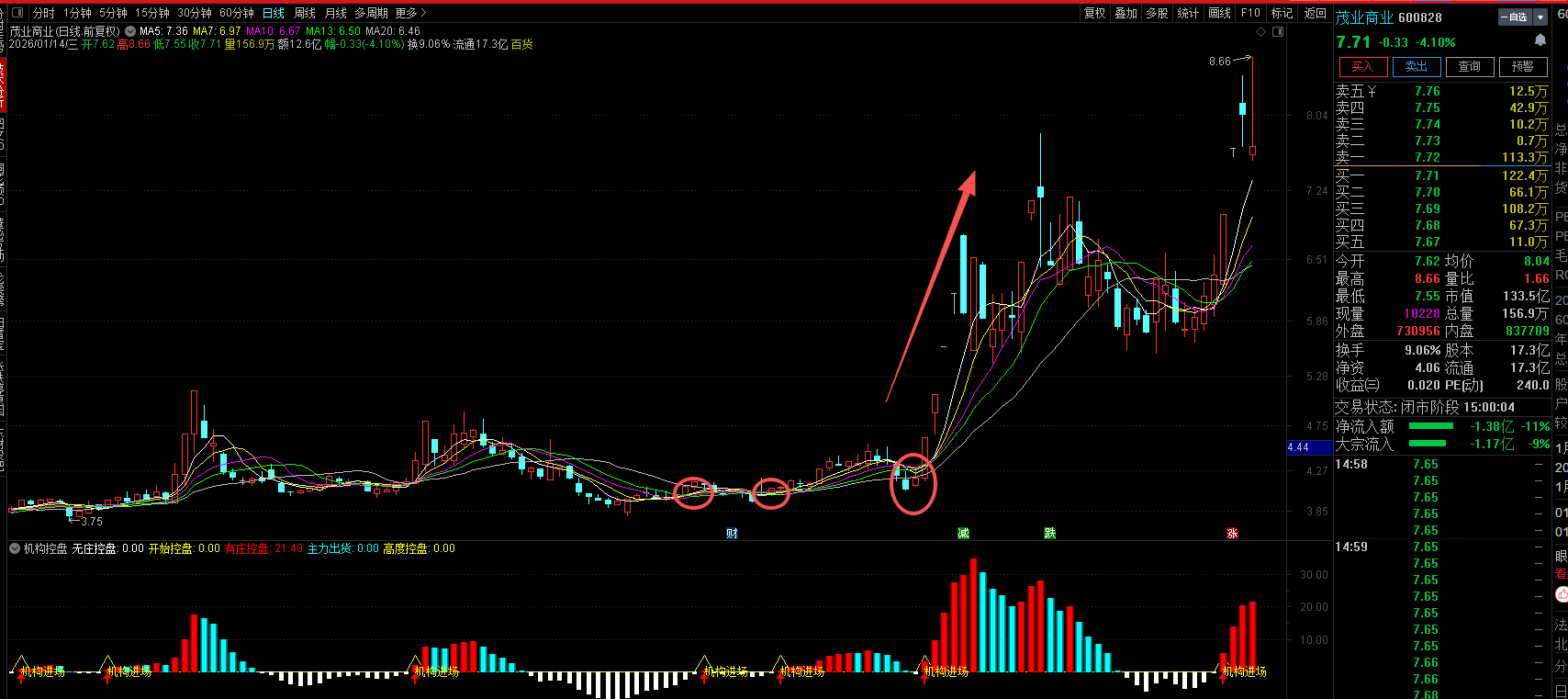Open the 多周期 multi-period view

tap(371, 13)
